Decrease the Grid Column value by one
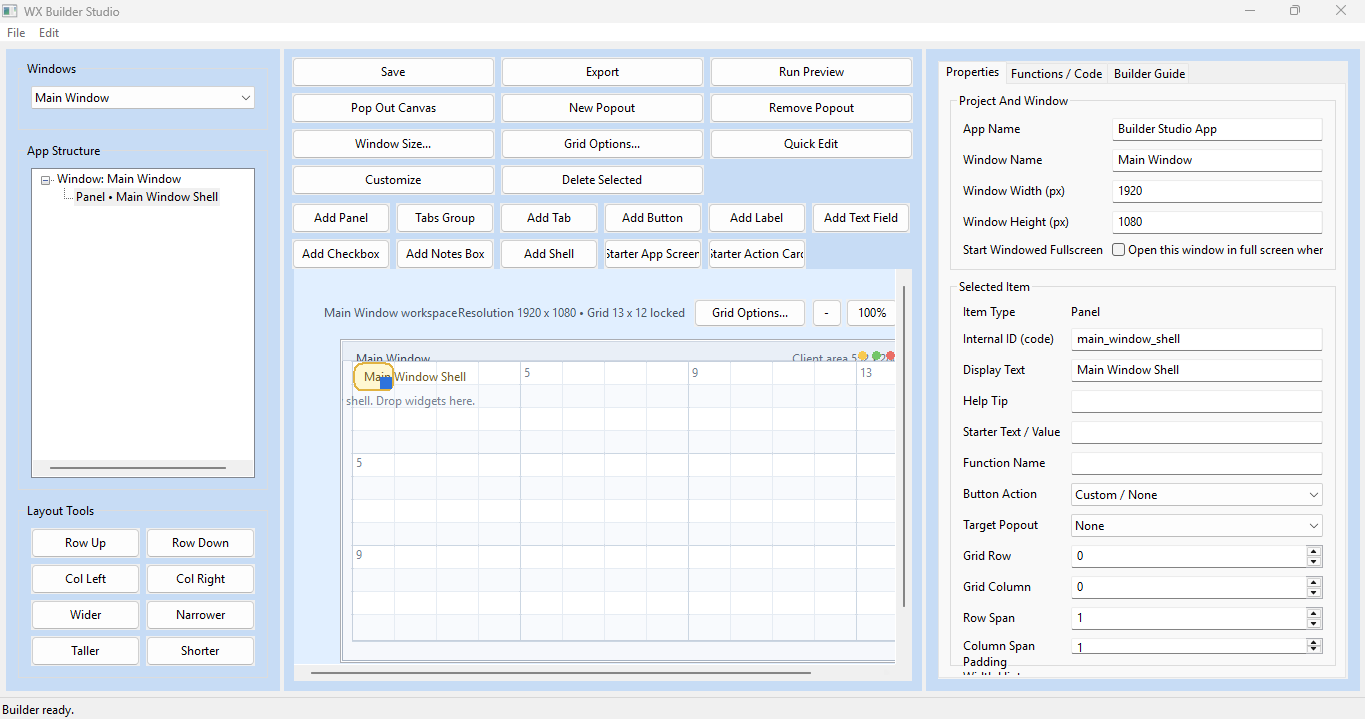 click(1314, 593)
